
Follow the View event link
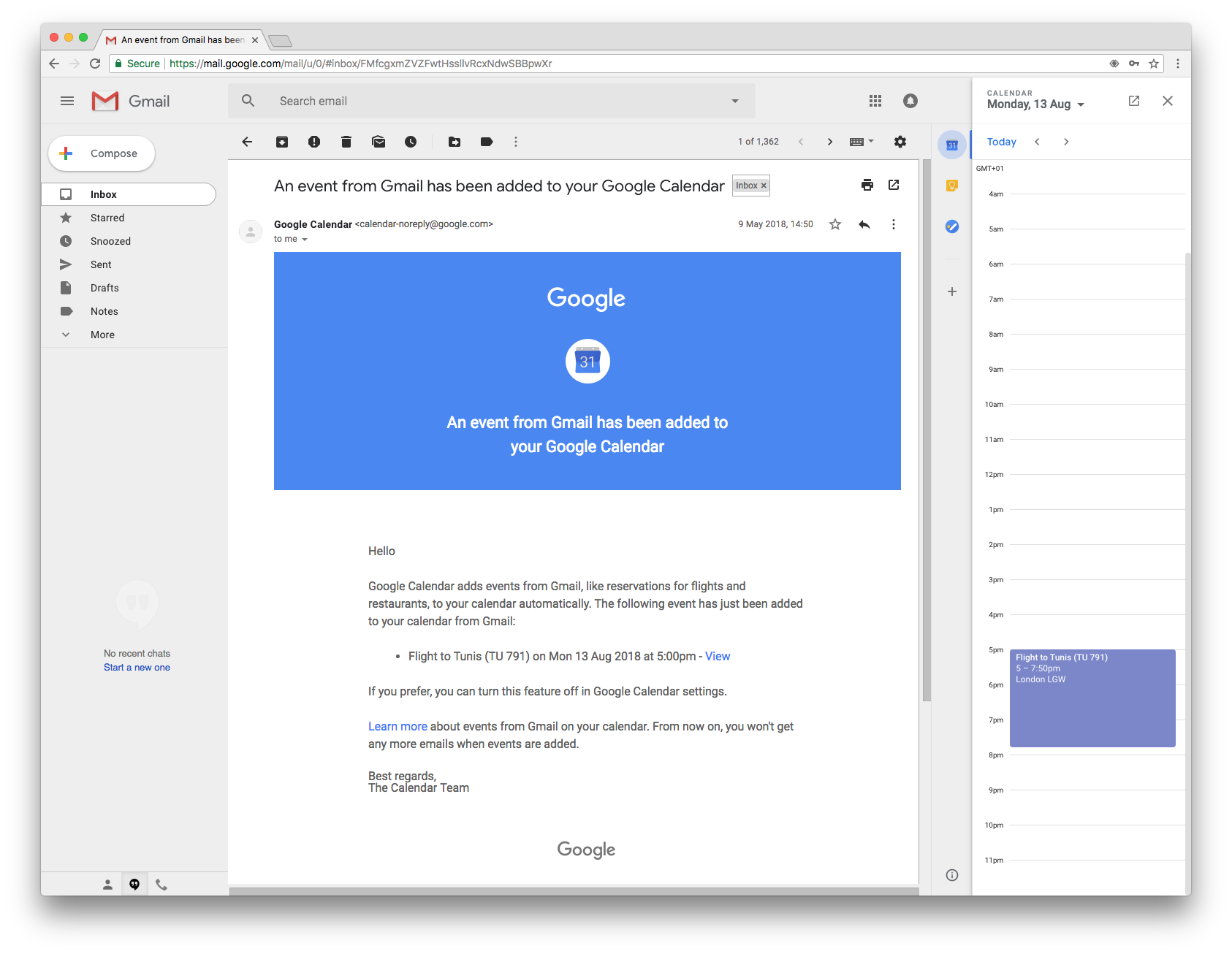(718, 656)
